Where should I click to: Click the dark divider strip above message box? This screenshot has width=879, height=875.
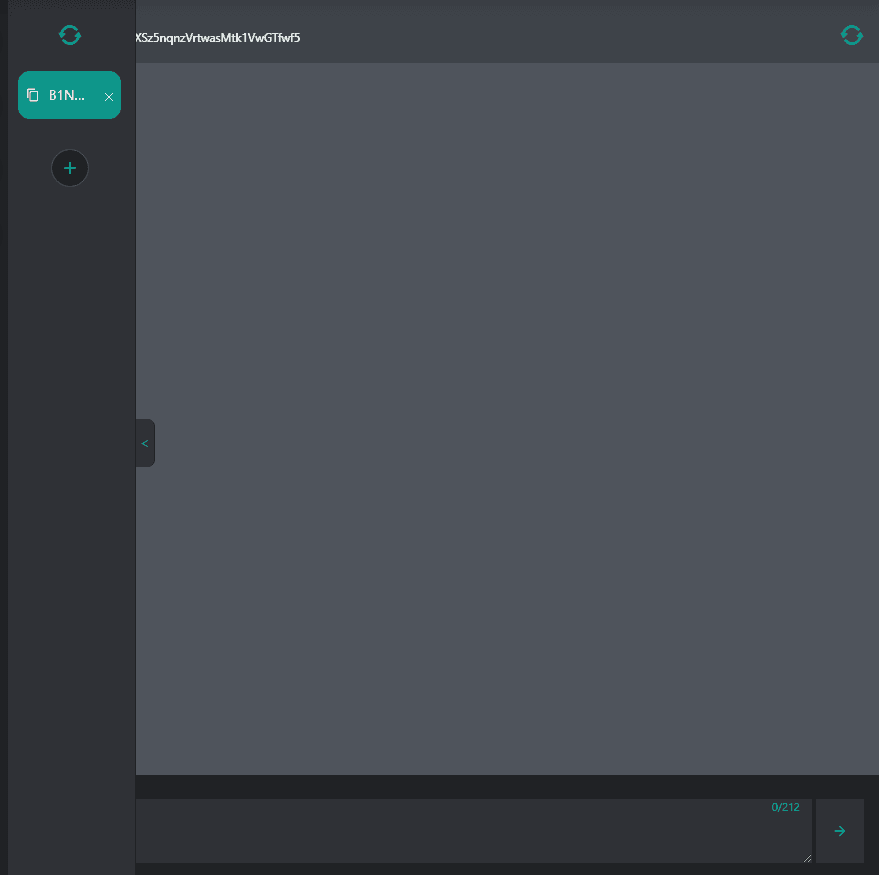[x=500, y=786]
